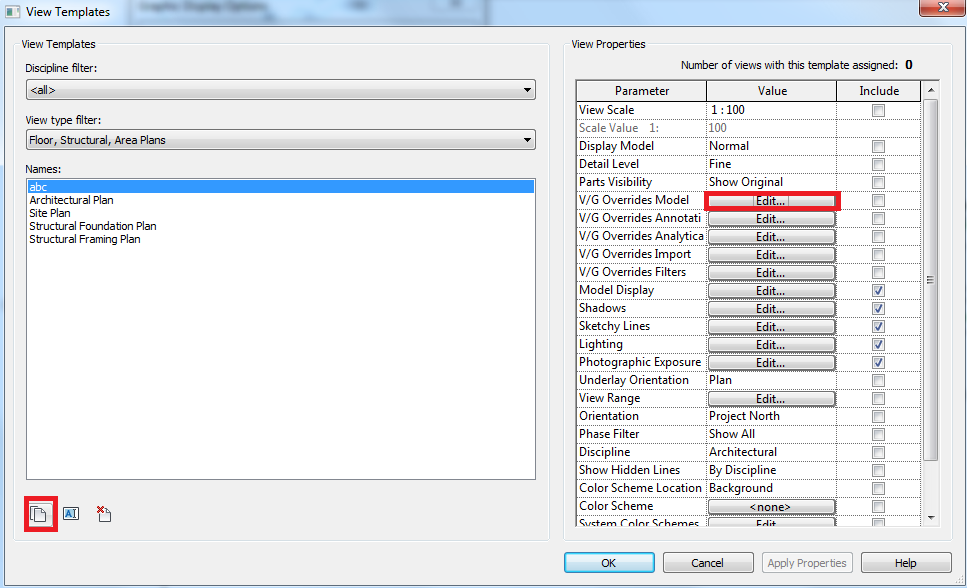Viewport: 967px width, 588px height.
Task: Click Underlay Orientation value Plan
Action: (720, 380)
